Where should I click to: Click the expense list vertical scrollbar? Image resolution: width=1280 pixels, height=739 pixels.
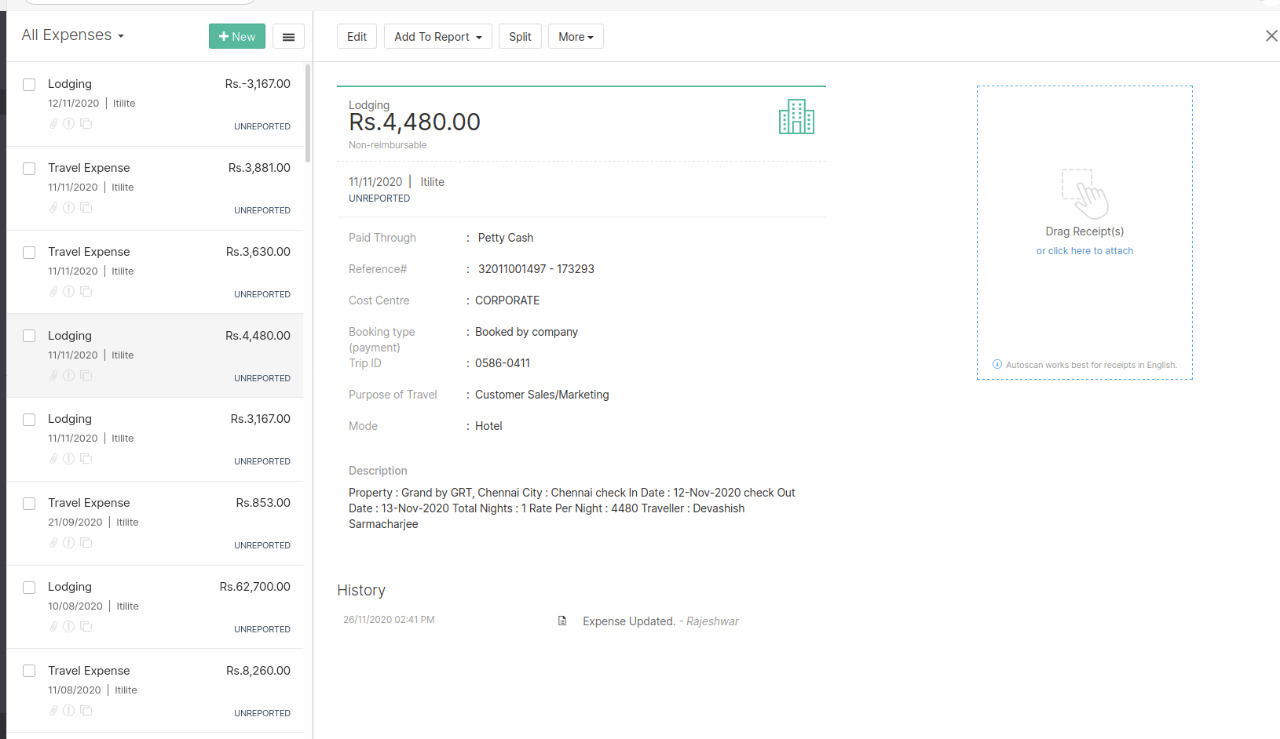307,112
